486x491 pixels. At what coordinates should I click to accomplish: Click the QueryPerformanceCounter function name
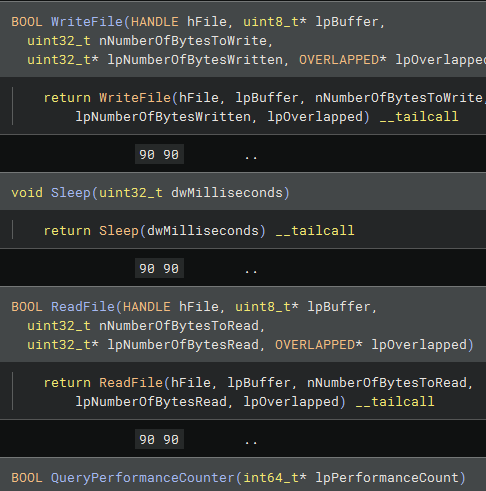(143, 478)
